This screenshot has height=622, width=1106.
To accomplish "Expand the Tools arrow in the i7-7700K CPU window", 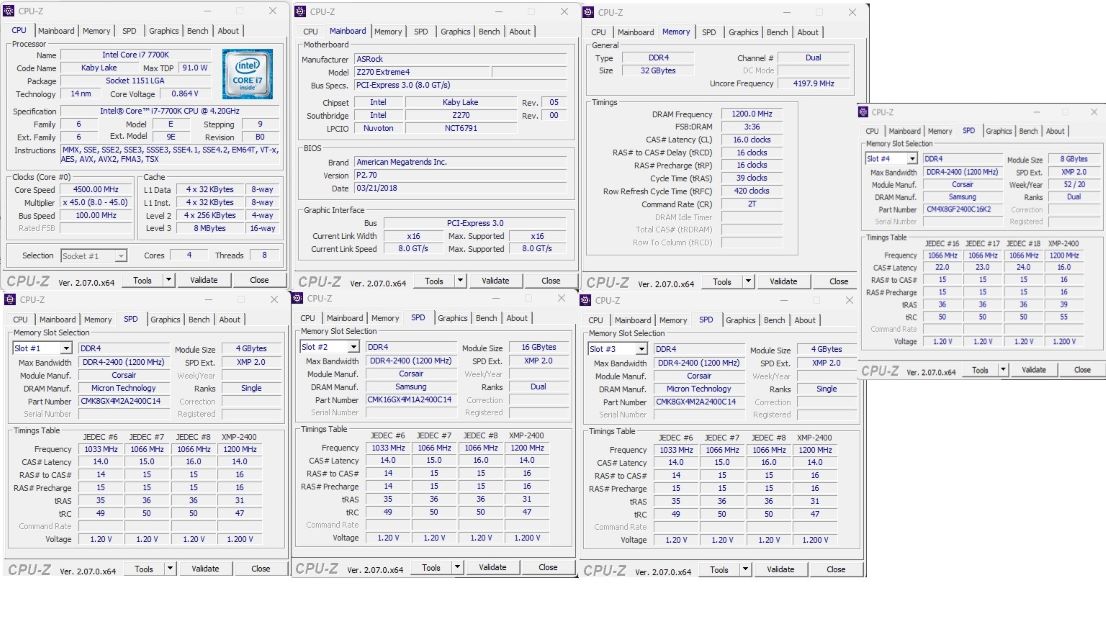I will [169, 280].
